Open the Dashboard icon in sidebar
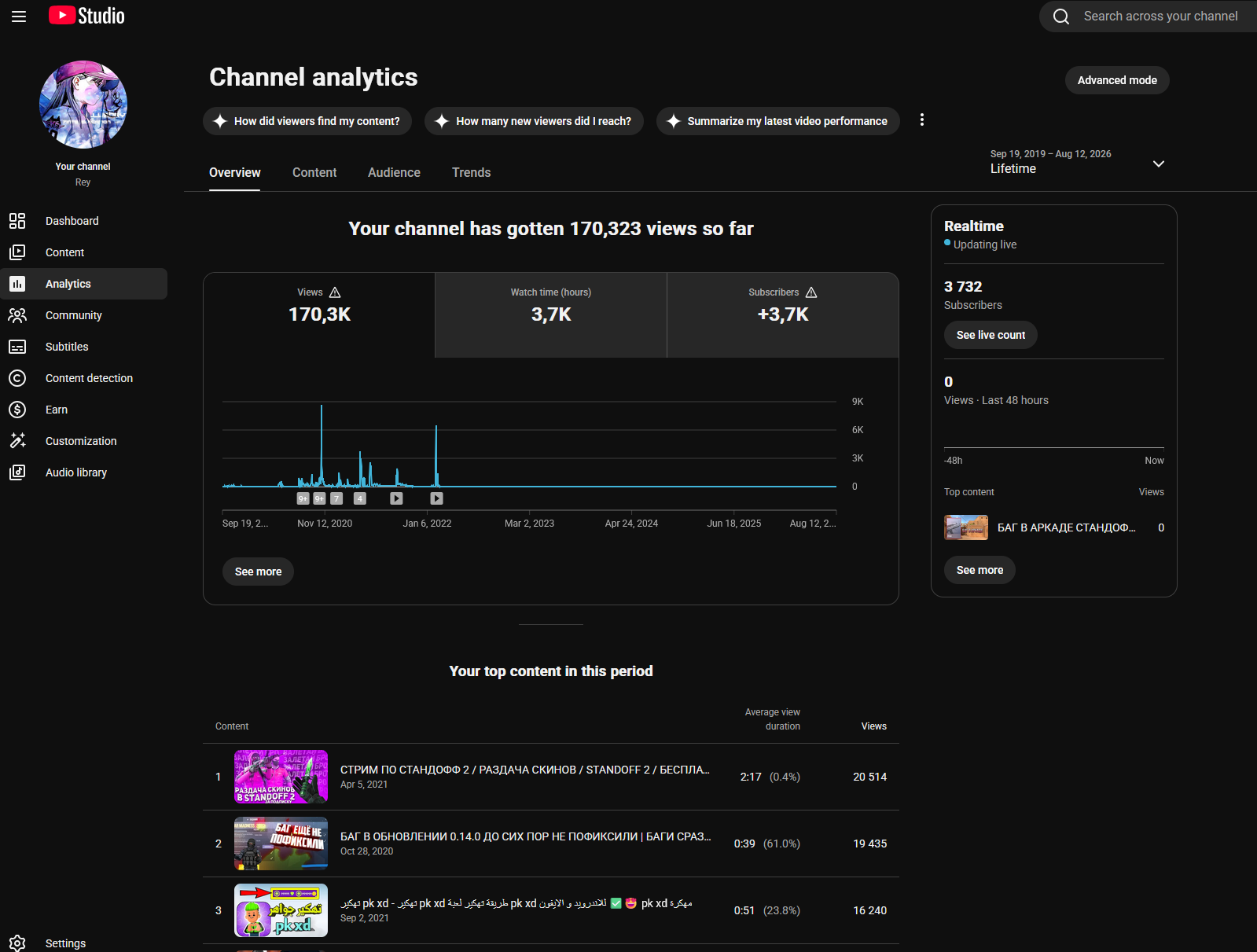Screen dimensions: 1257x952 point(17,221)
